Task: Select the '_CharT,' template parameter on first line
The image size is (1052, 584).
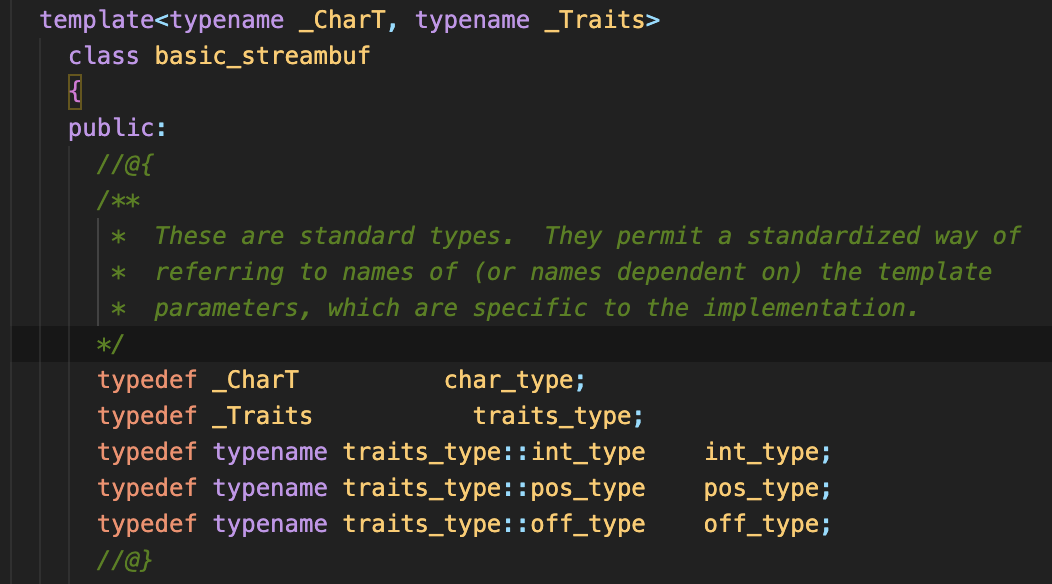Action: point(348,20)
